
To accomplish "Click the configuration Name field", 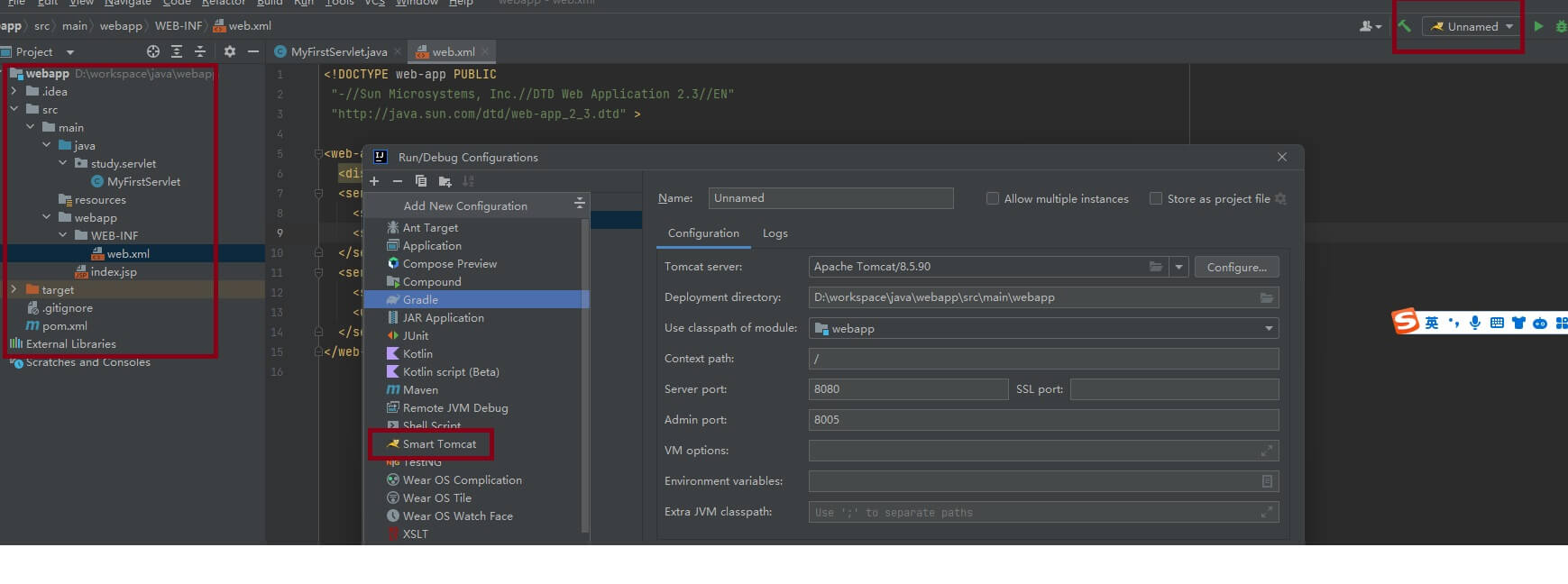I will [x=830, y=198].
